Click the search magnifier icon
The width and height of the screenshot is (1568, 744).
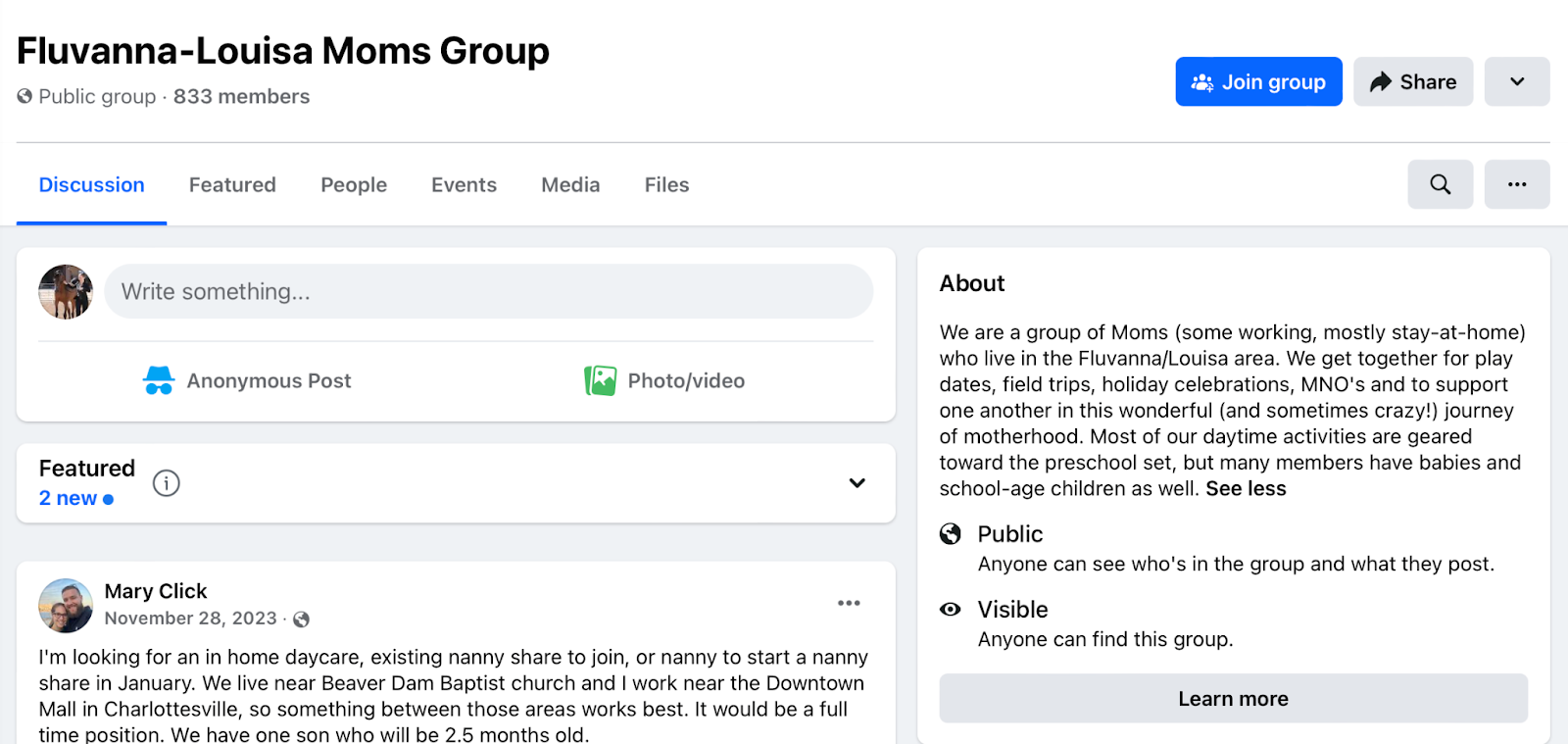pos(1440,184)
